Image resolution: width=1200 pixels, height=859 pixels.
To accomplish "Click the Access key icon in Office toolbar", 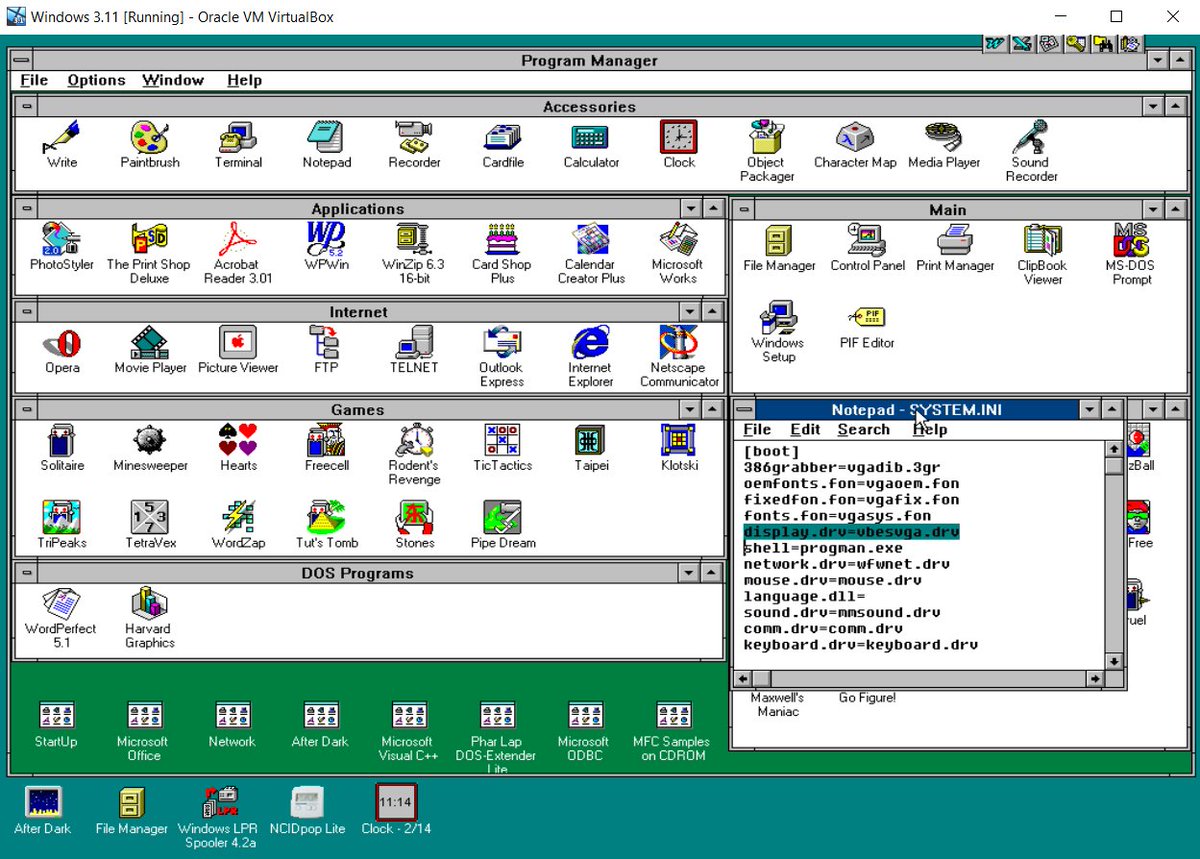I will [1075, 43].
